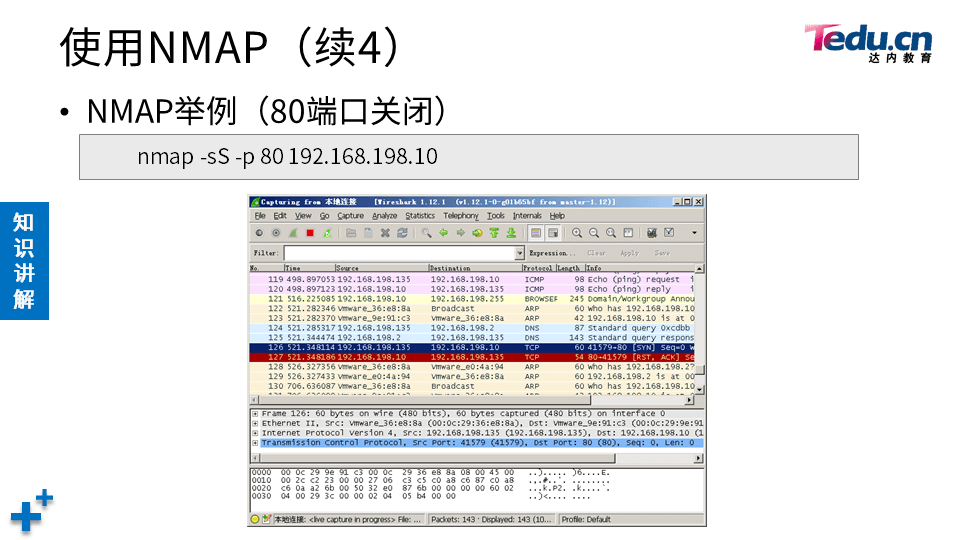Expand the Frame 126 tree row
The height and width of the screenshot is (540, 960).
point(255,414)
